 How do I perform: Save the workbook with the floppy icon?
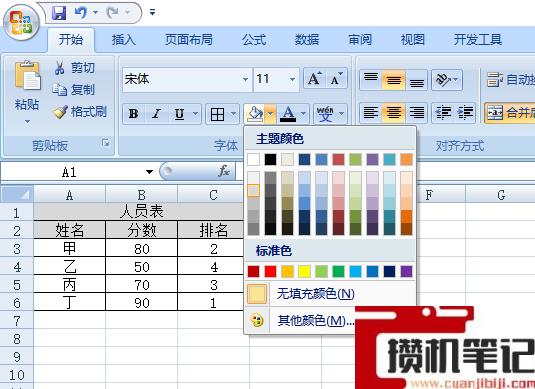pyautogui.click(x=59, y=13)
